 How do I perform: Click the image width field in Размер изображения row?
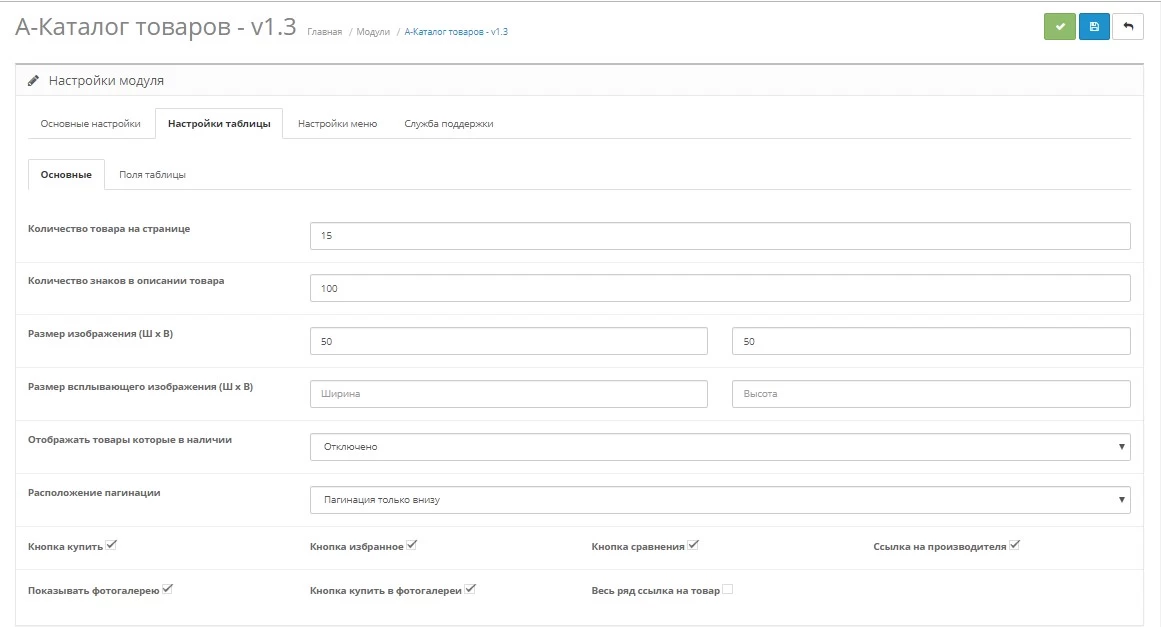[x=509, y=341]
